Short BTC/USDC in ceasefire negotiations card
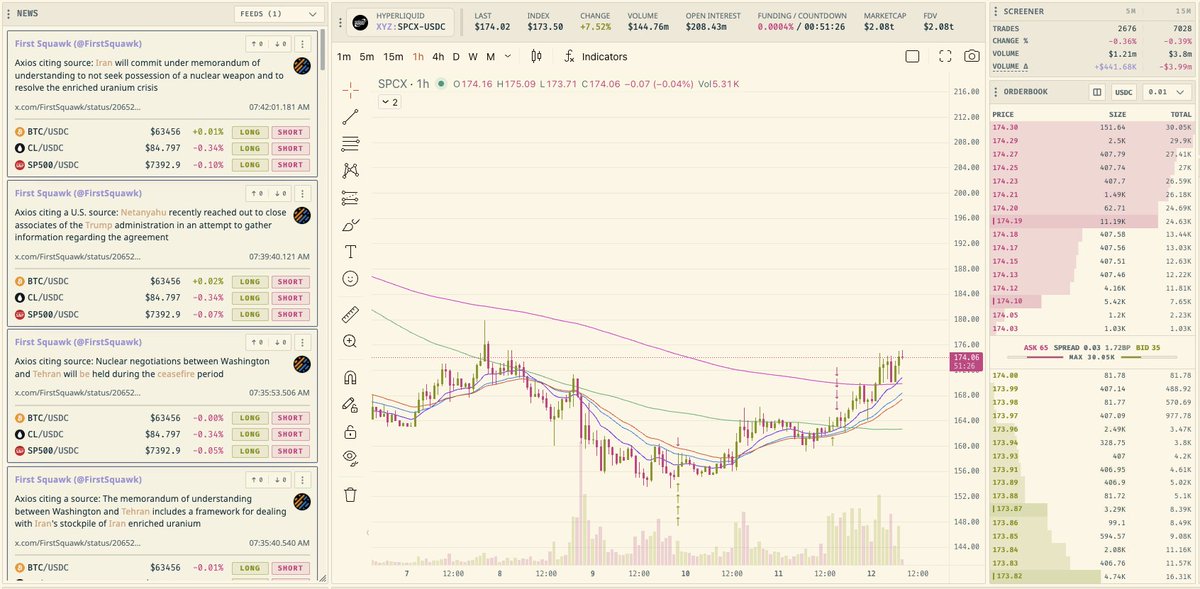 pyautogui.click(x=290, y=418)
